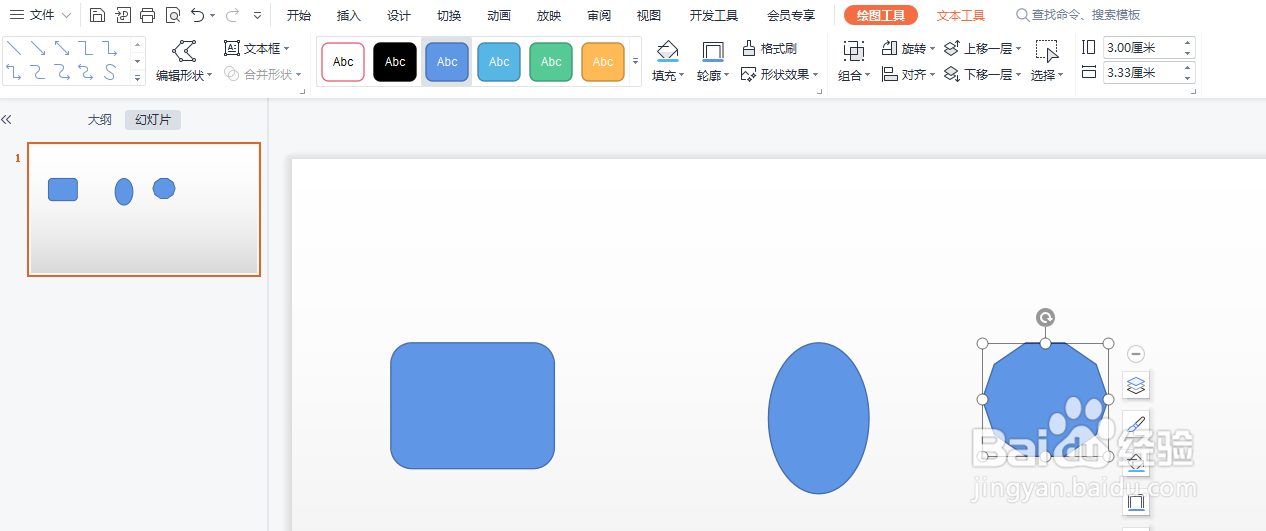
Task: Open the Design (设计) ribbon tab
Action: [399, 15]
